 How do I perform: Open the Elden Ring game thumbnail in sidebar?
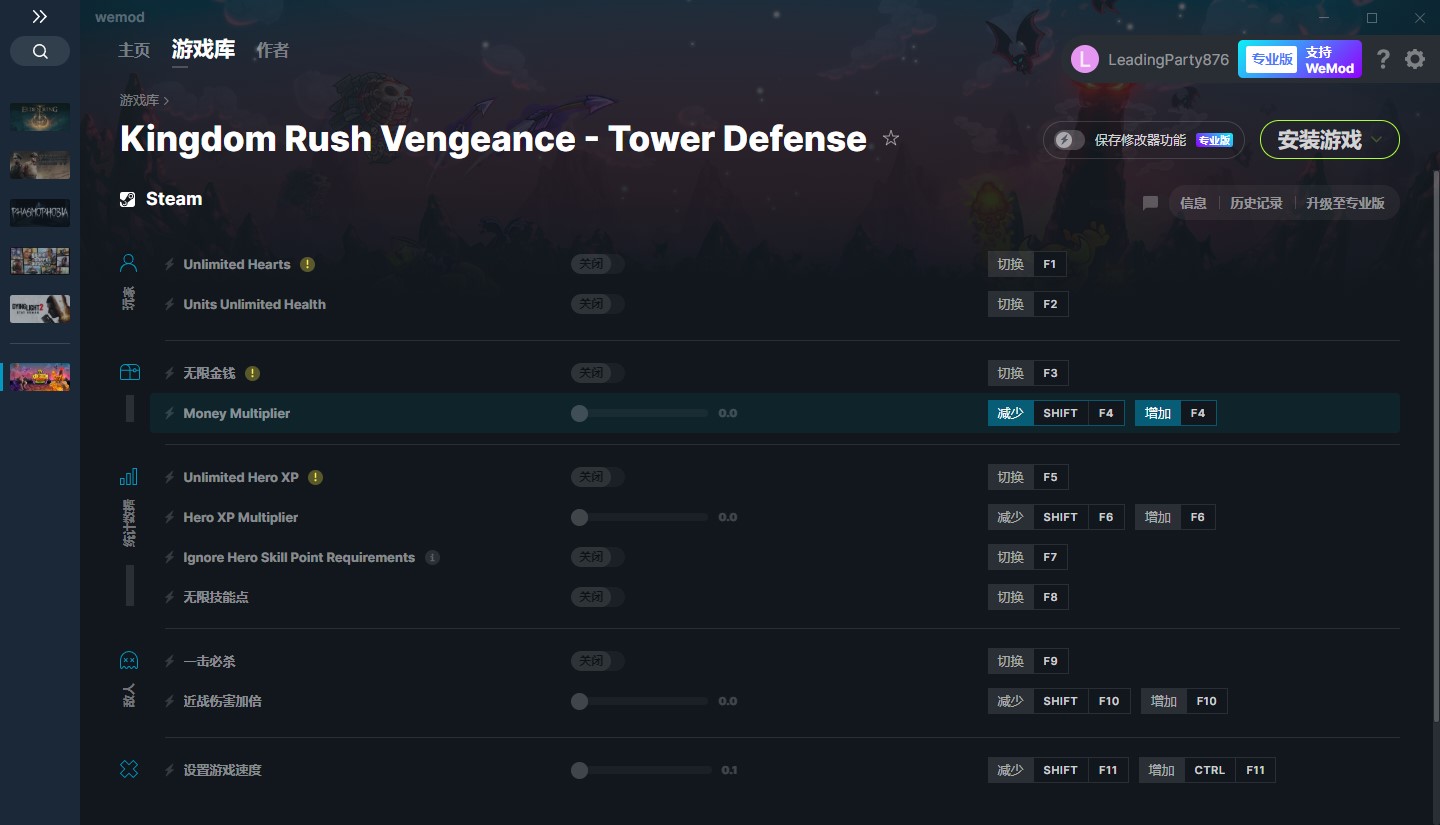40,117
